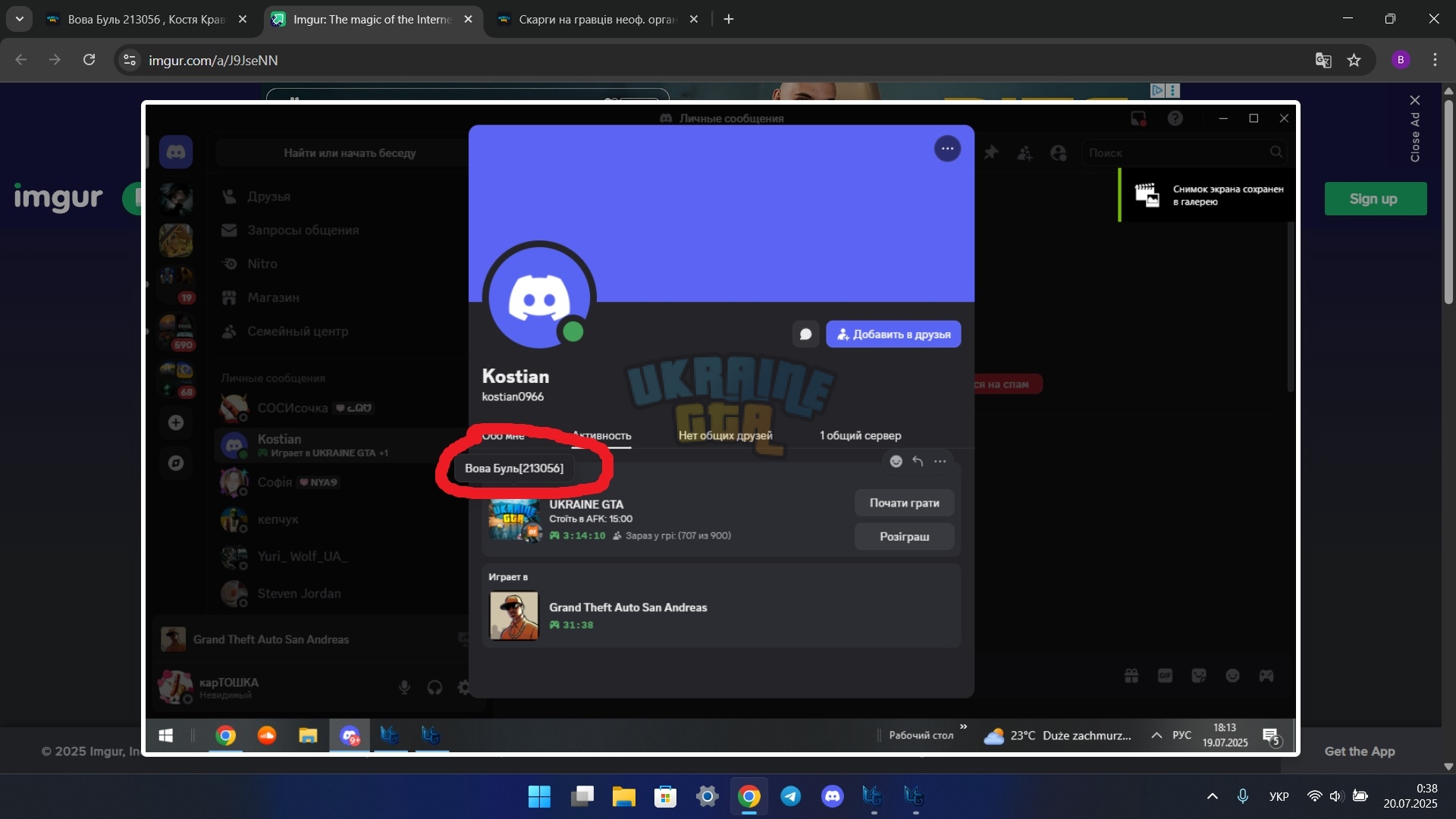The height and width of the screenshot is (819, 1456).
Task: Click the Discord Поиск search field
Action: pos(1185,152)
